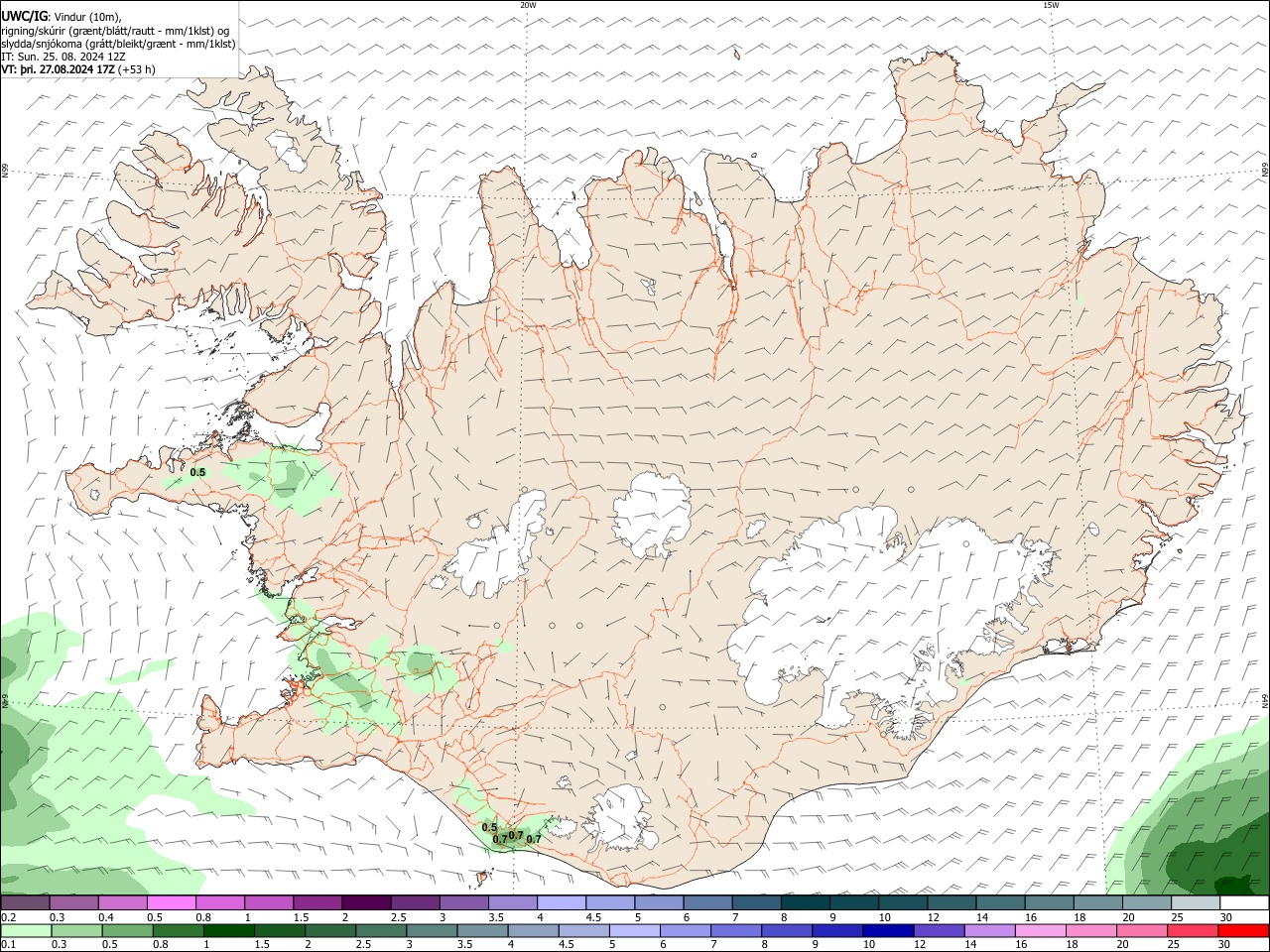Click the 'VT: þri. 27.08.2024 17Z' valid time

click(x=58, y=69)
